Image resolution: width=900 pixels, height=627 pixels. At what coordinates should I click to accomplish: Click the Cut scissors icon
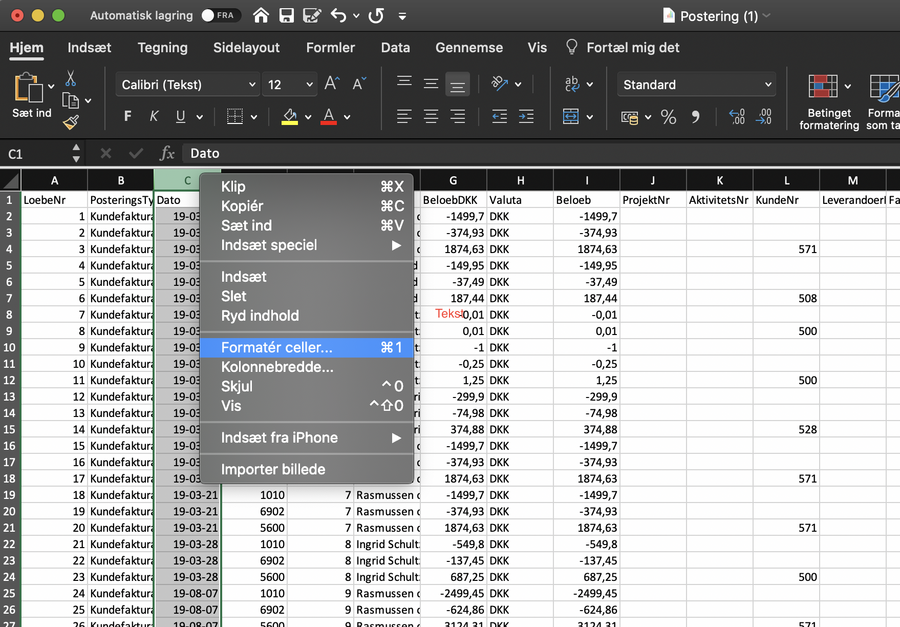point(71,78)
